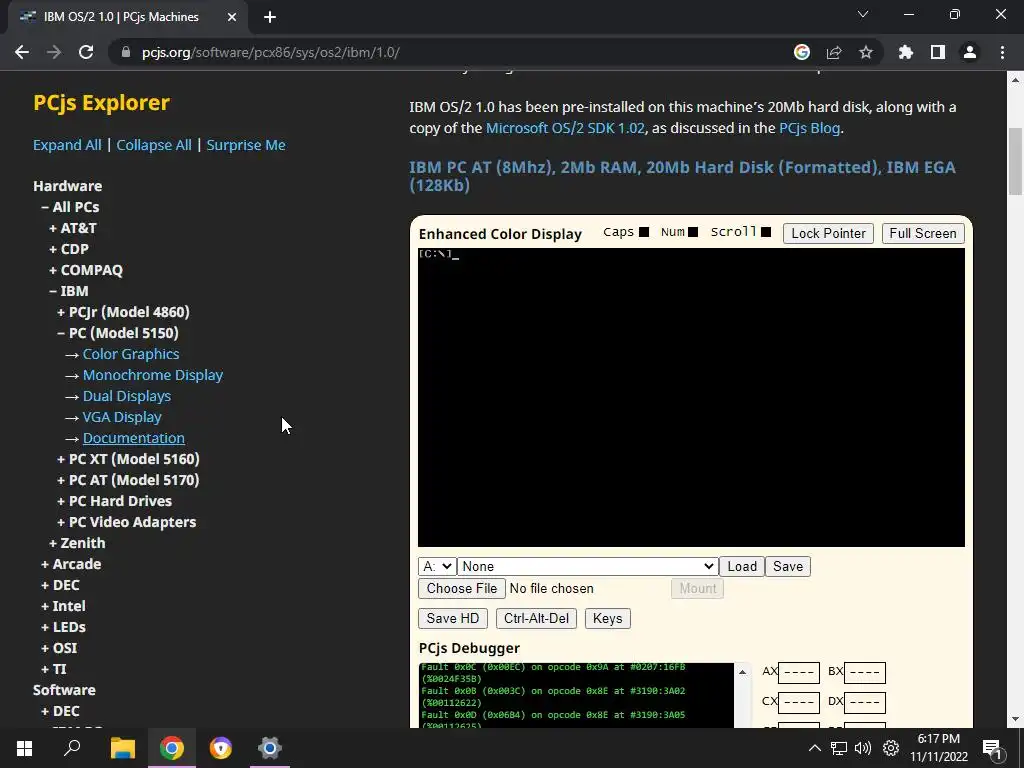Open a new browser tab
1024x768 pixels.
(270, 17)
